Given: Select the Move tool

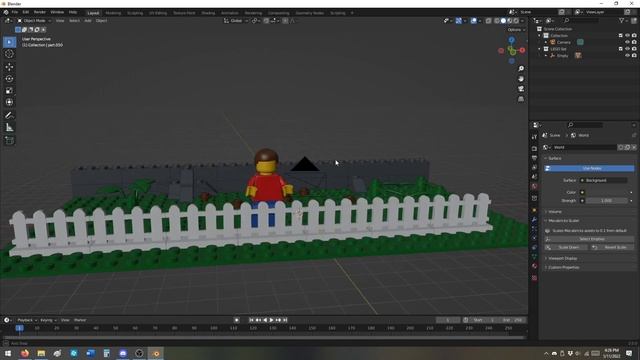Looking at the screenshot, I should tap(9, 67).
